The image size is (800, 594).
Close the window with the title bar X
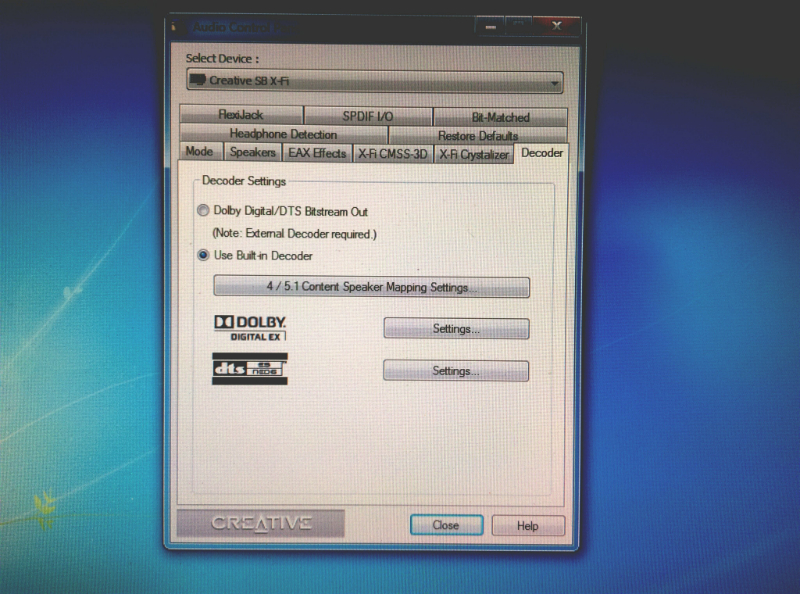557,26
